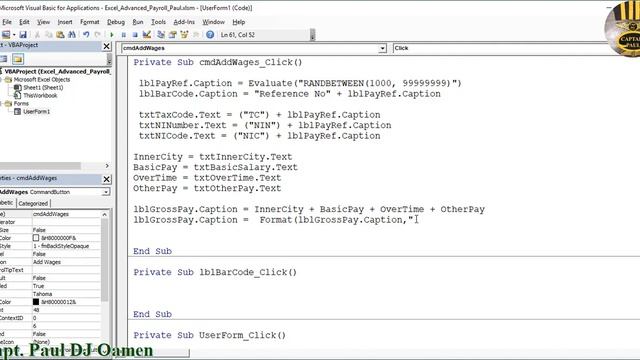Click the BasicPay = txtBasicSalary.Text line
Viewport: 640px width, 360px height.
[x=216, y=167]
